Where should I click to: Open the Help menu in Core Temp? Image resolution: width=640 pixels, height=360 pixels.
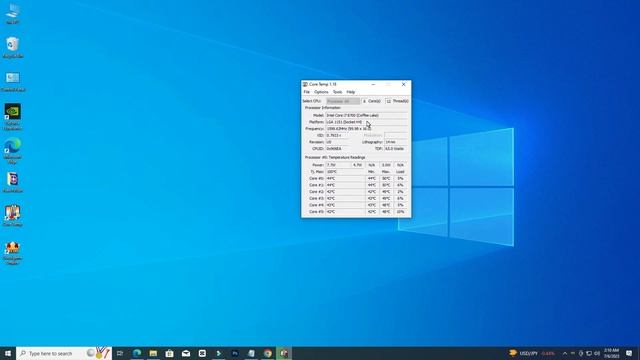[351, 92]
